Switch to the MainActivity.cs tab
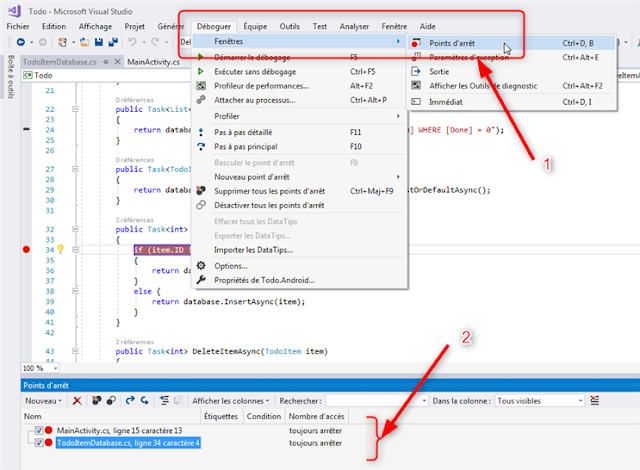640x470 pixels. tap(153, 62)
